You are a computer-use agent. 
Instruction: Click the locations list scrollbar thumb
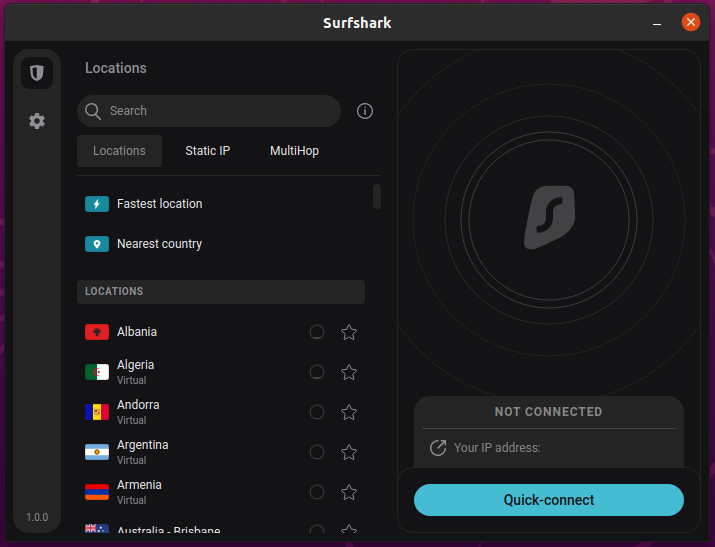click(x=377, y=196)
